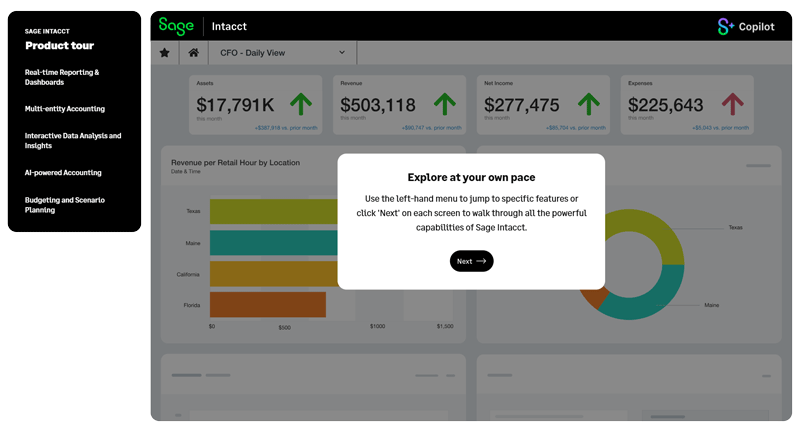
Task: Open Real-time Reporting & Dashboards tour item
Action: click(x=62, y=77)
